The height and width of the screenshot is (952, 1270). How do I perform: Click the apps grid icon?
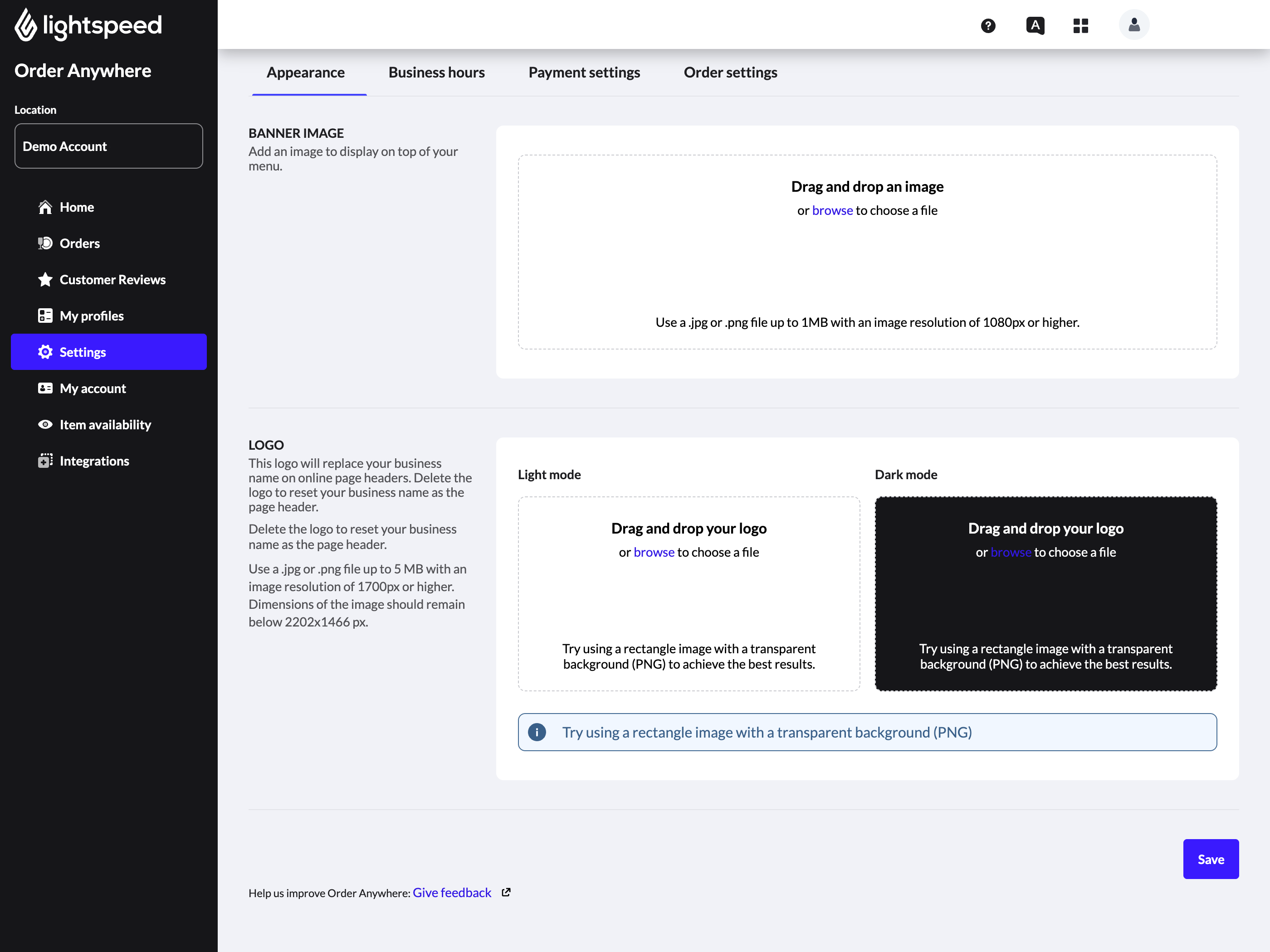tap(1080, 26)
